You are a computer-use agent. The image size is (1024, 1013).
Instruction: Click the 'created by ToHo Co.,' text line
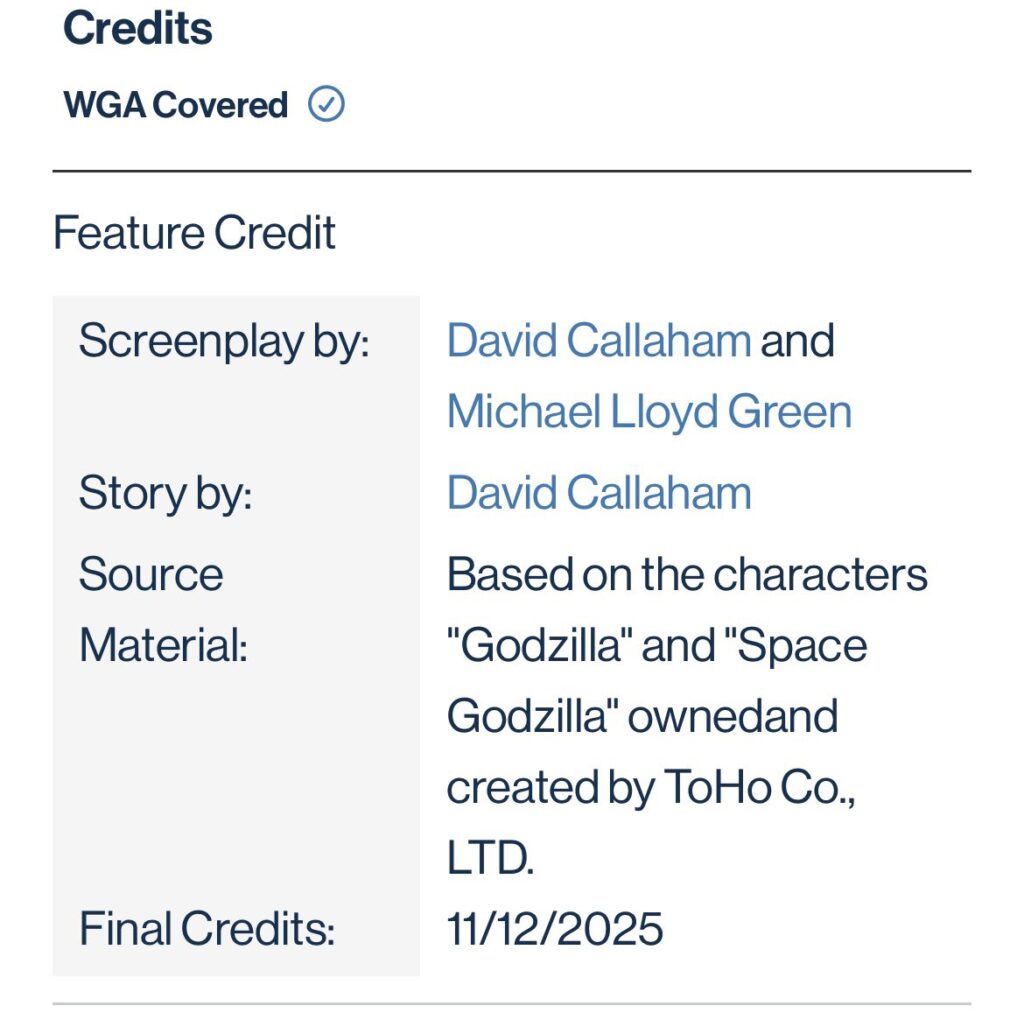pyautogui.click(x=651, y=787)
